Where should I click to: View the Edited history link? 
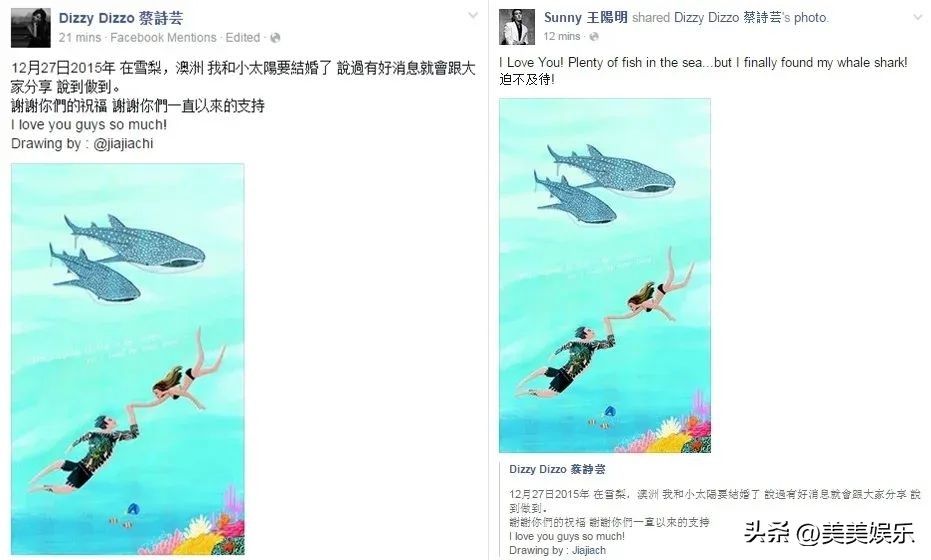coord(243,38)
